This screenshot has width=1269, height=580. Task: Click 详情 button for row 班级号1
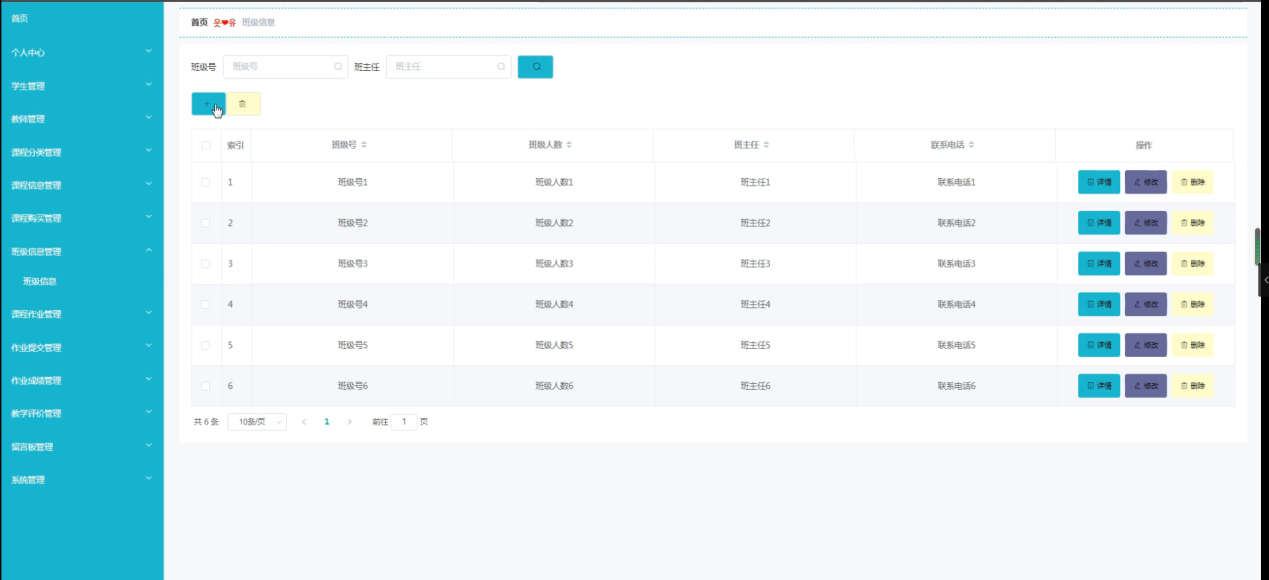(x=1099, y=182)
